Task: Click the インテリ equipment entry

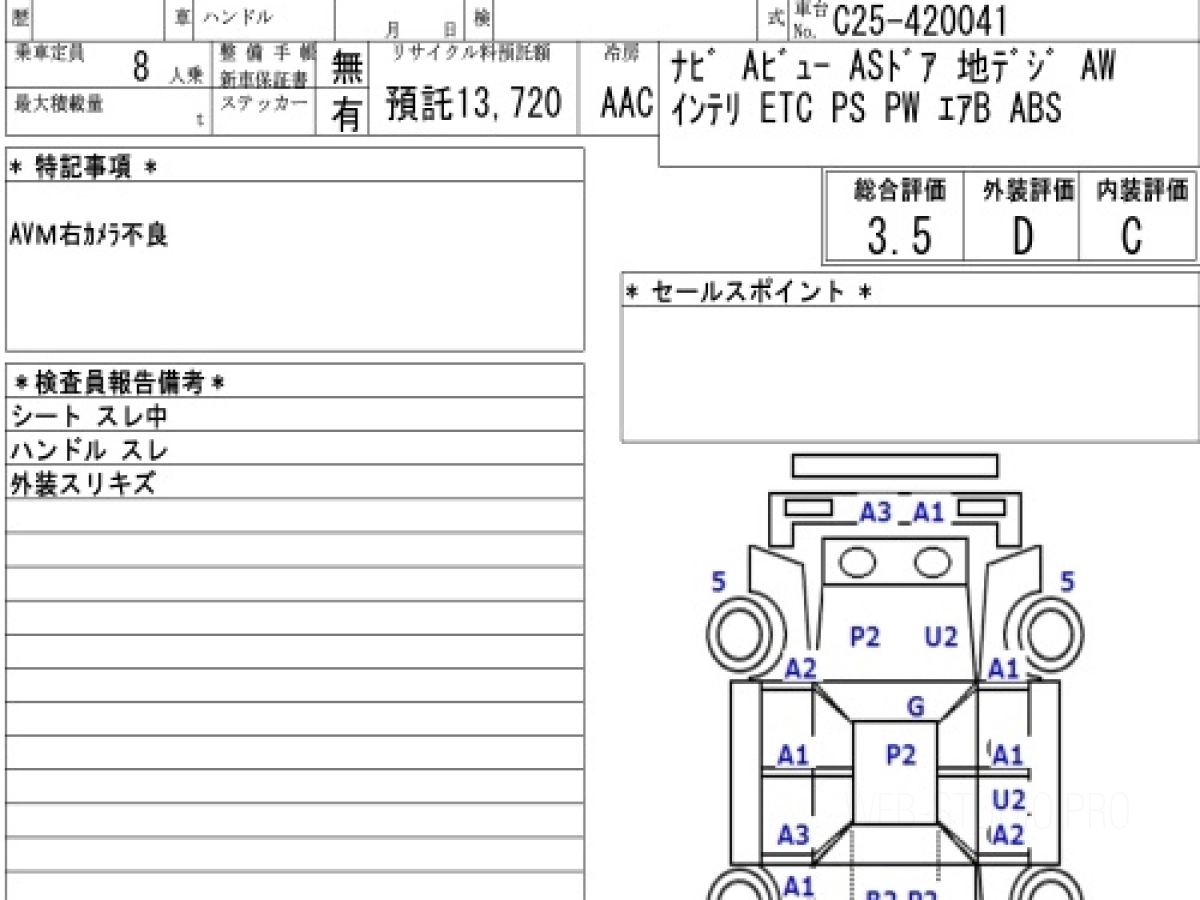Action: pos(707,108)
